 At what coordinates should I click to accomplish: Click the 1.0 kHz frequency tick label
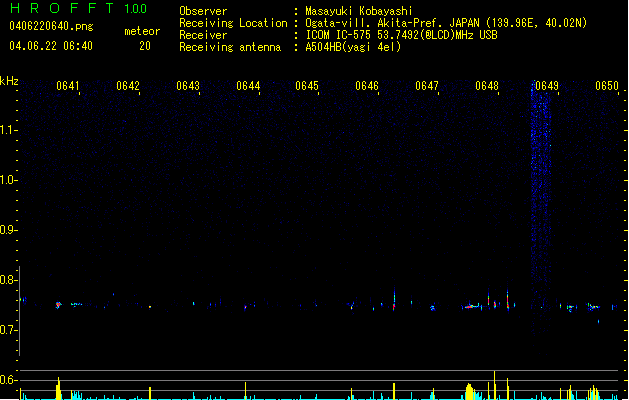[8, 180]
